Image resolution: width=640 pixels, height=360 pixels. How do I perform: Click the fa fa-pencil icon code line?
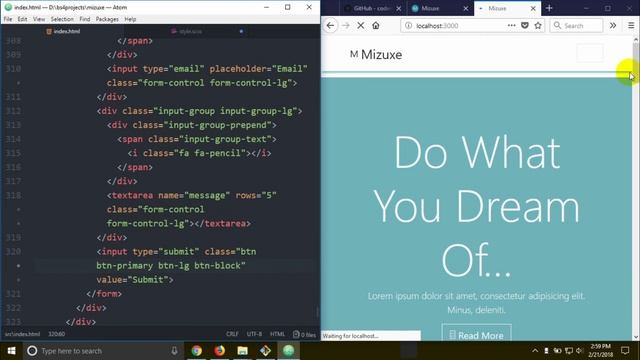tap(199, 153)
